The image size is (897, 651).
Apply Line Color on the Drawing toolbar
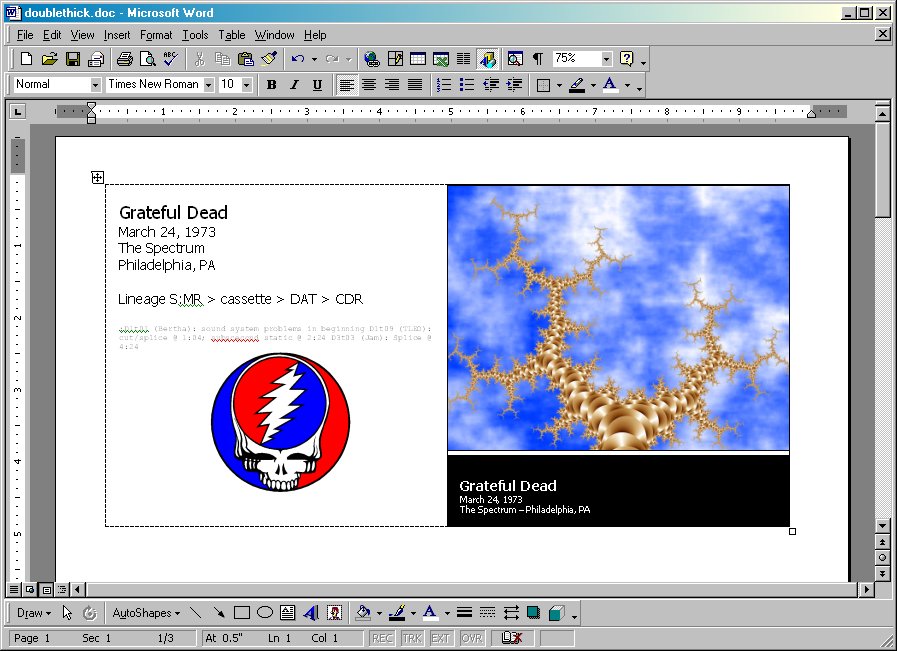(x=397, y=613)
